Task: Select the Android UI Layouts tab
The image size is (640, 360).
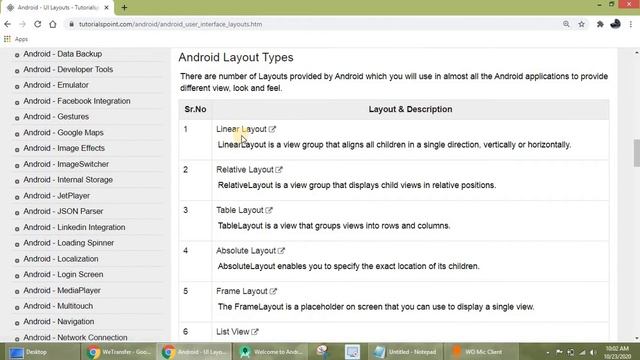Action: click(57, 7)
